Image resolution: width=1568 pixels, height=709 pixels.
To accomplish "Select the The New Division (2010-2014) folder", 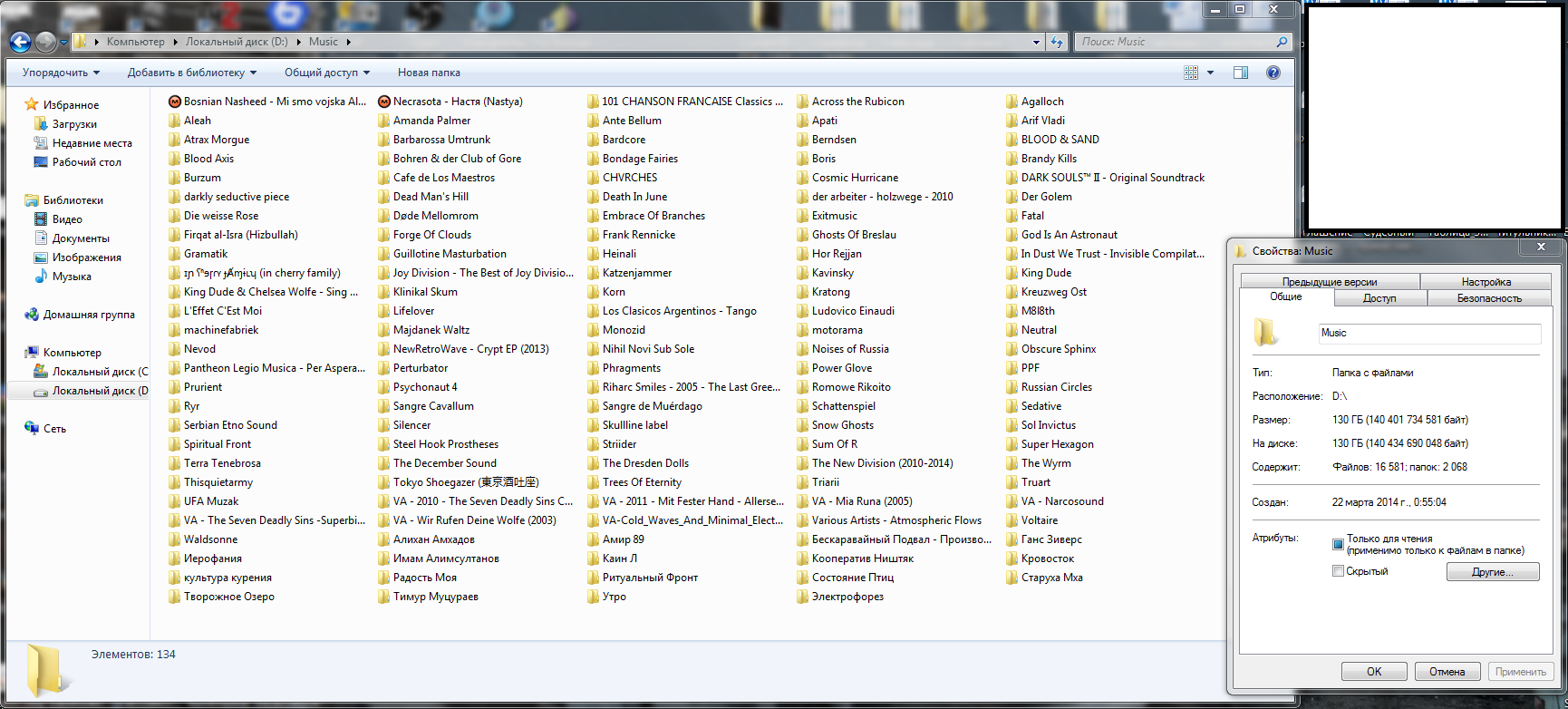I will [x=875, y=463].
